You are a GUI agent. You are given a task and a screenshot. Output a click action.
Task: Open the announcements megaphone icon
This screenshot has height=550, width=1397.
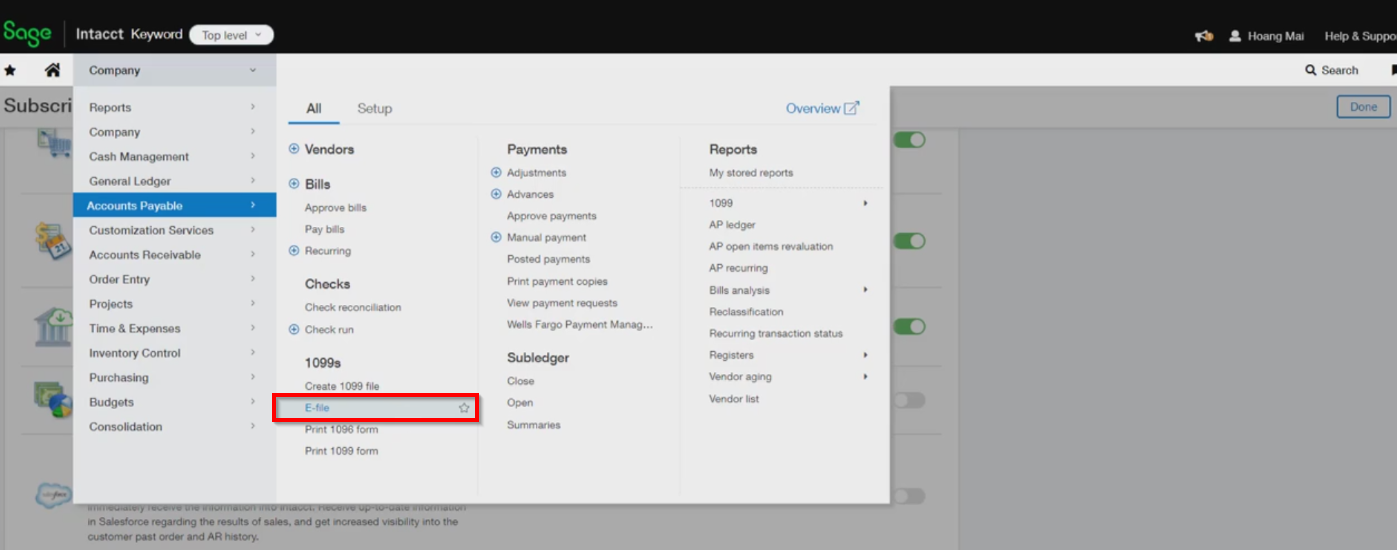(1204, 36)
